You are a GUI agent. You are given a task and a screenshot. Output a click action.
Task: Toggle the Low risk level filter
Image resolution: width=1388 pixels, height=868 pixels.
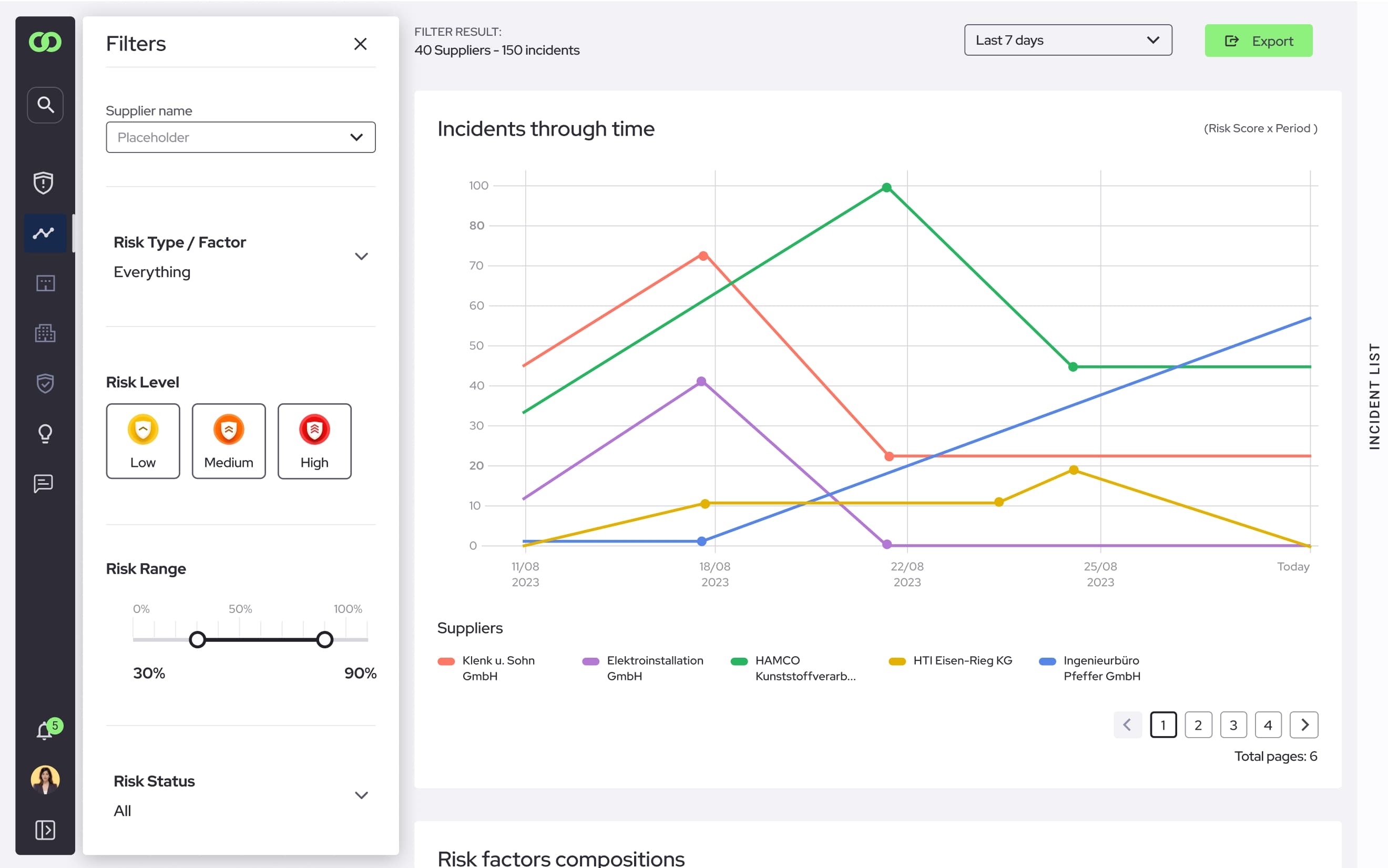142,440
